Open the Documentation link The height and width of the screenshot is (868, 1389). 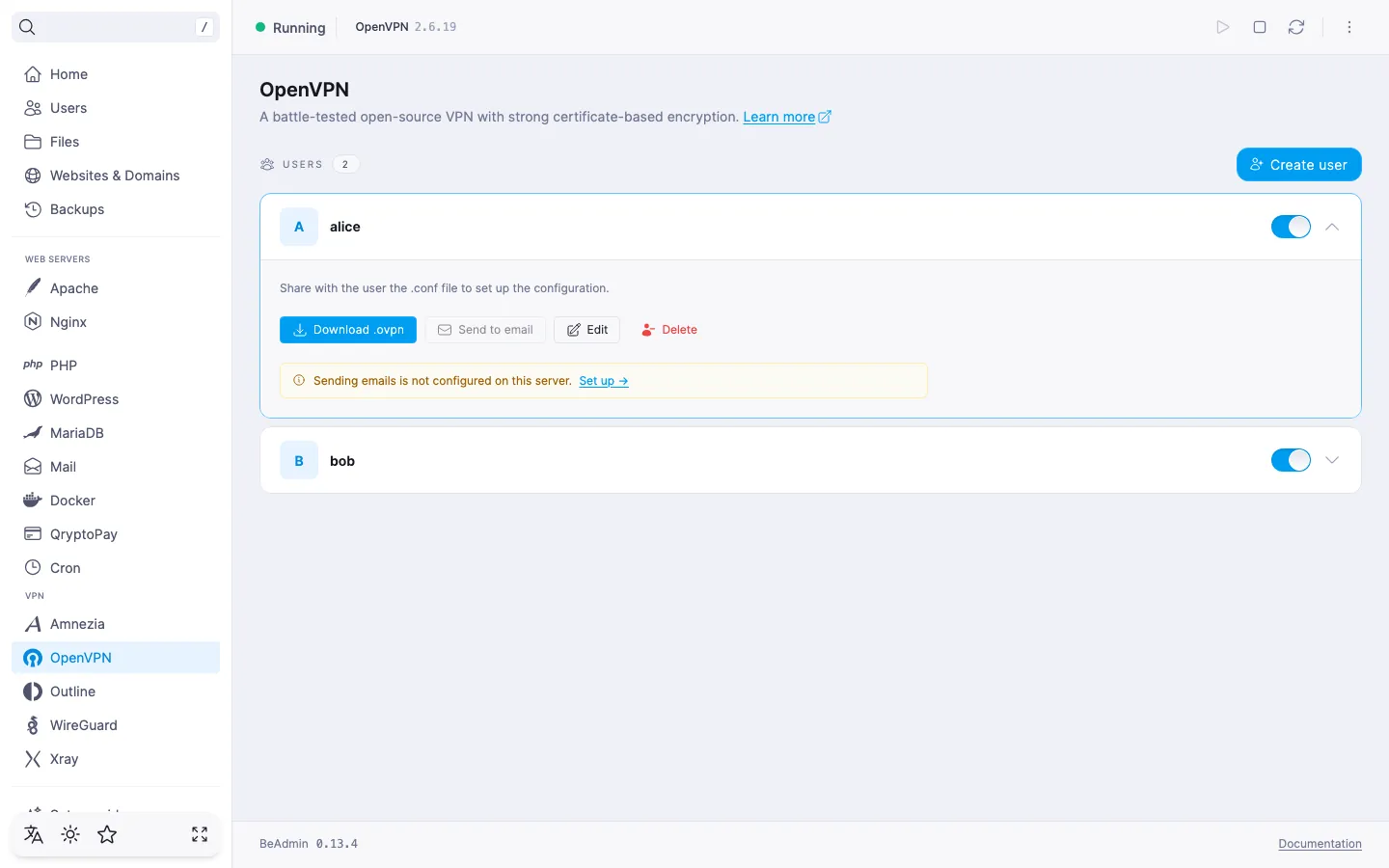[x=1321, y=844]
